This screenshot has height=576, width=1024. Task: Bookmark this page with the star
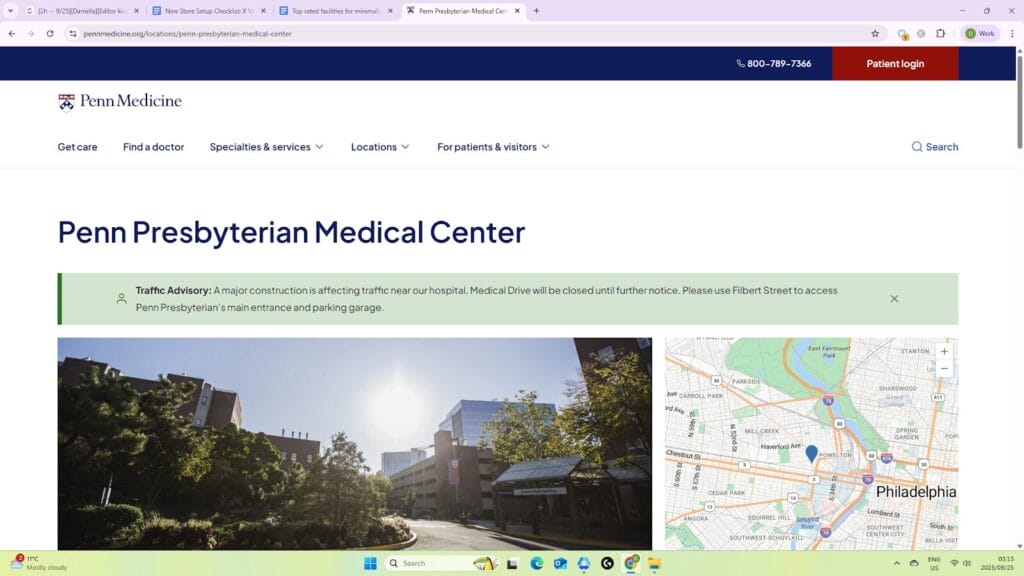[x=875, y=33]
